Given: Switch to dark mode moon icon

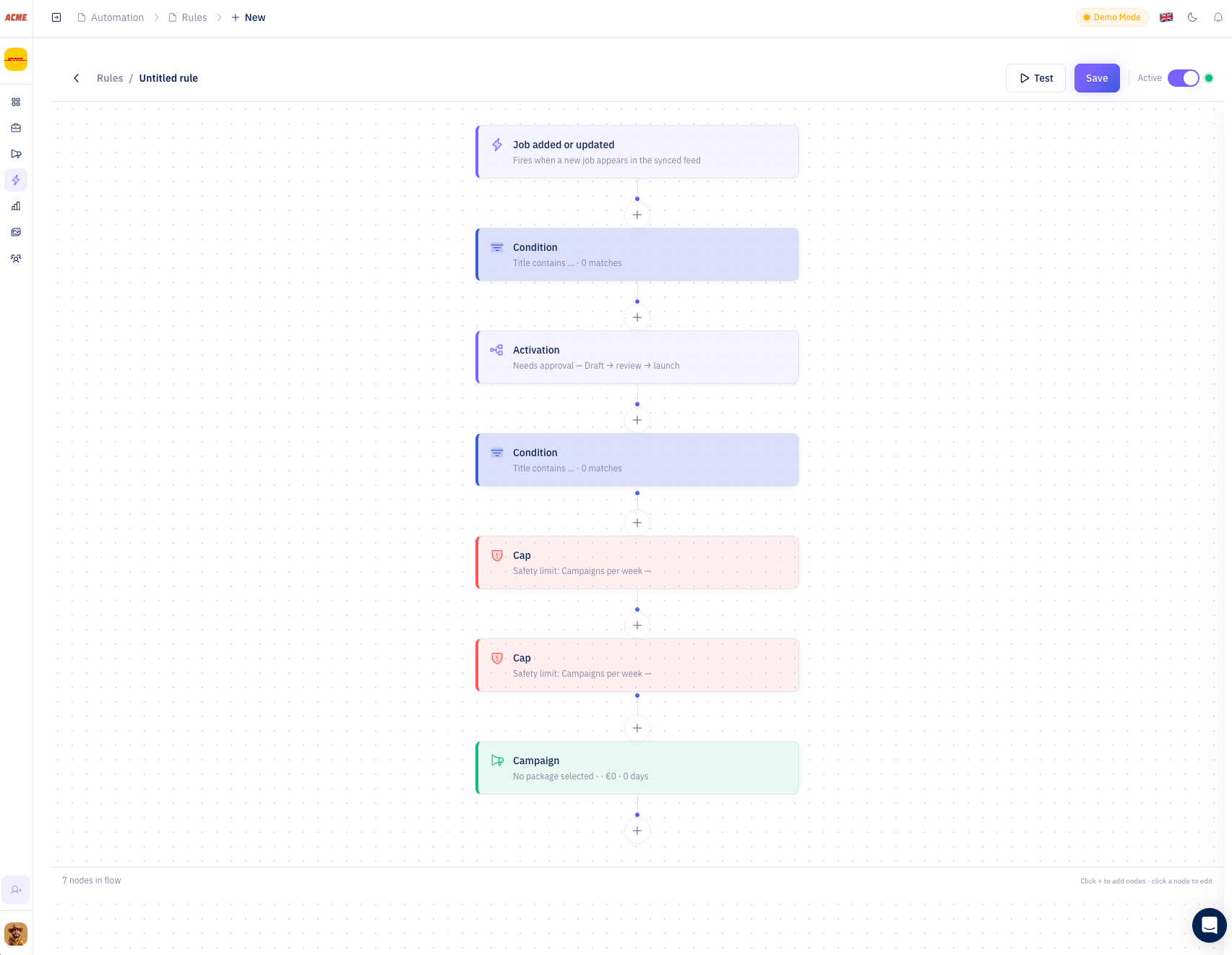Looking at the screenshot, I should click(1192, 17).
